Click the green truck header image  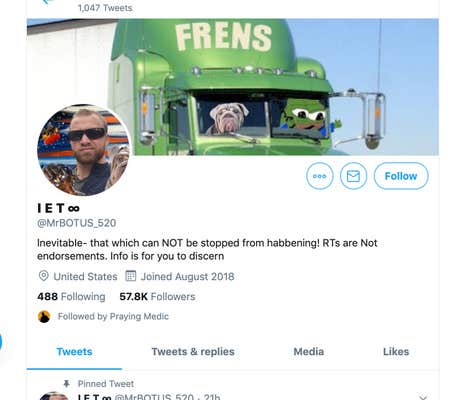[x=233, y=87]
